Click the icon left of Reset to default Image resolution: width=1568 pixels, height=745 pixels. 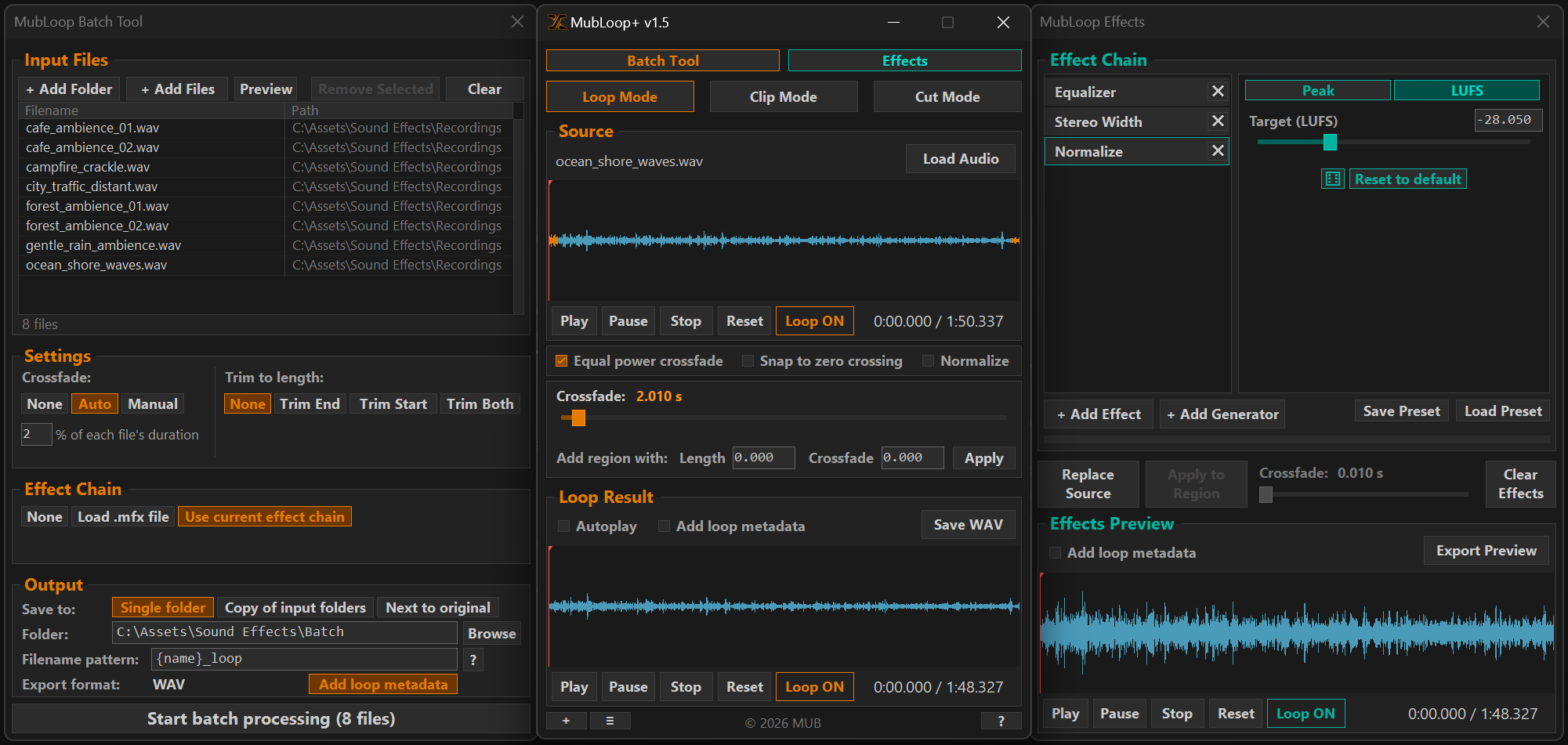[x=1332, y=179]
